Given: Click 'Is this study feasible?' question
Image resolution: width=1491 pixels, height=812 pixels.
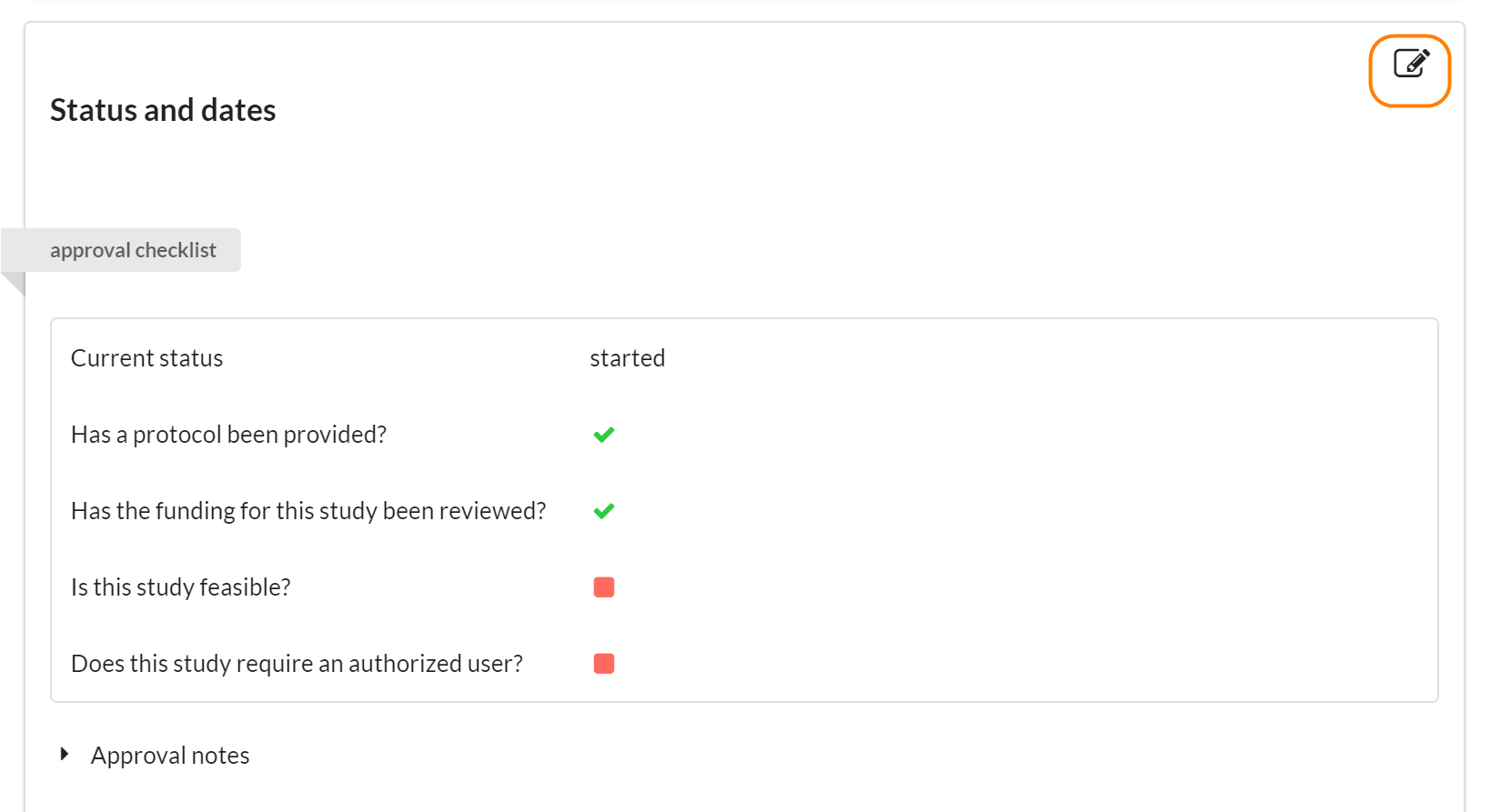Looking at the screenshot, I should (181, 587).
